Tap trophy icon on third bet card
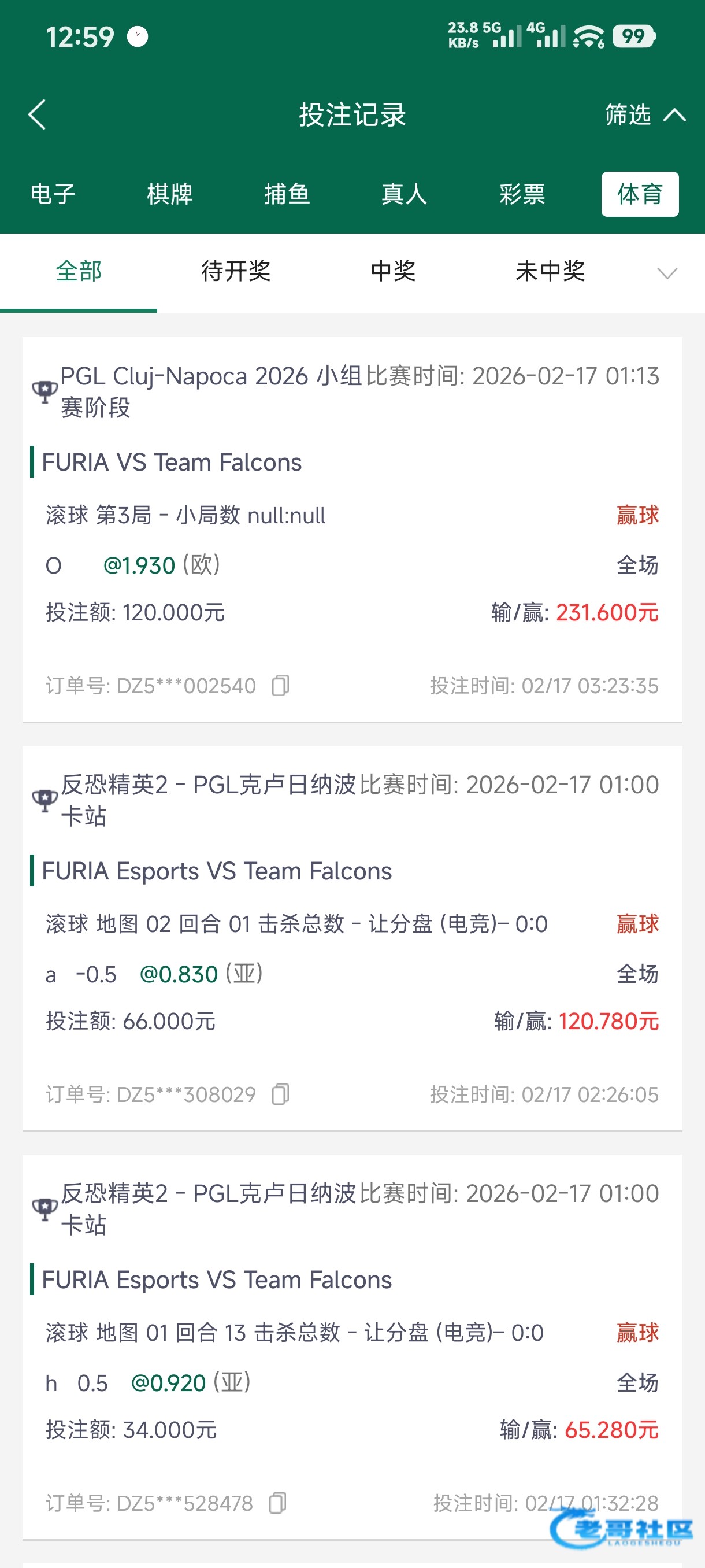 [x=44, y=1208]
